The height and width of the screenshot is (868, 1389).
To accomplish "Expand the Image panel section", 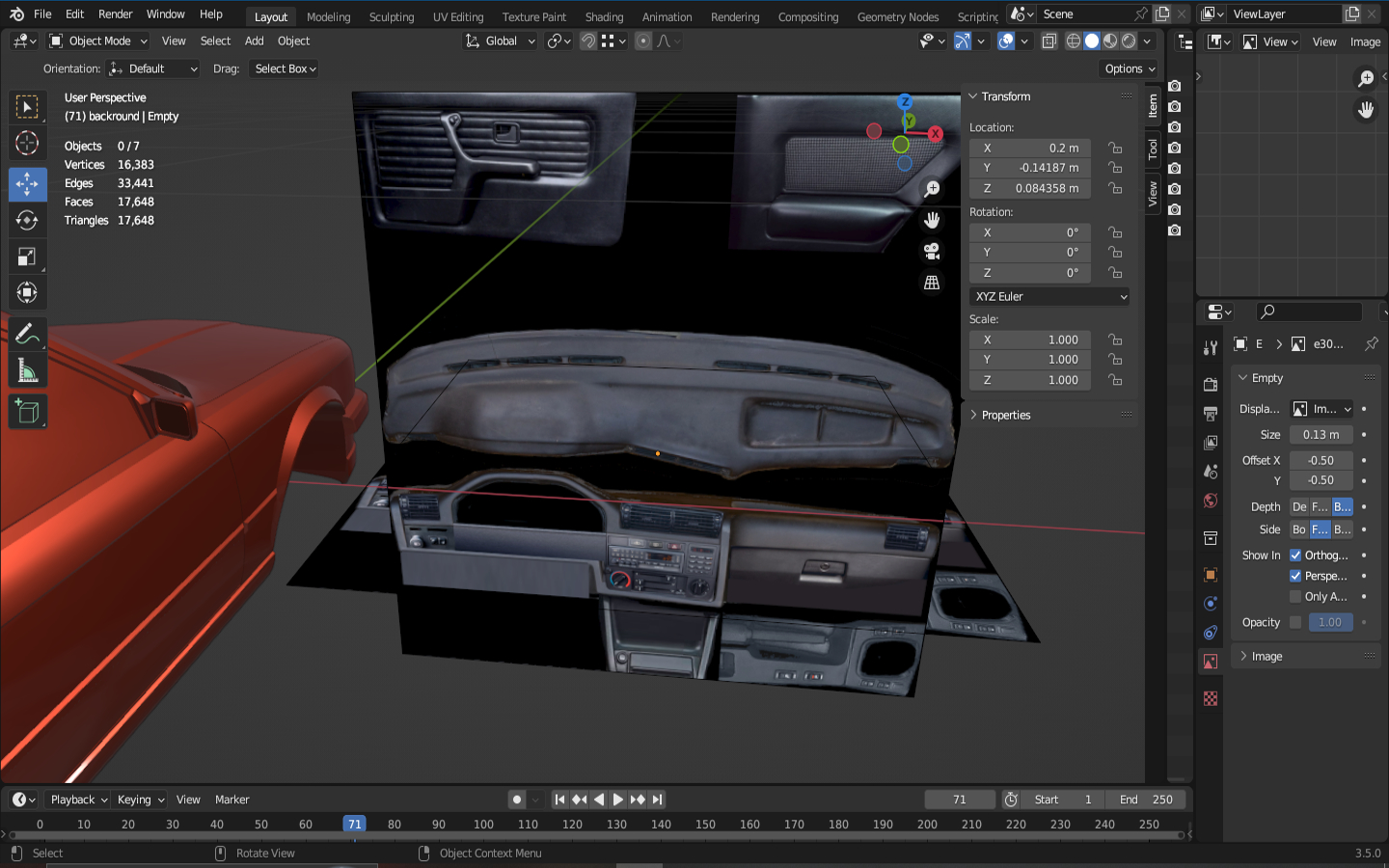I will pyautogui.click(x=1266, y=657).
